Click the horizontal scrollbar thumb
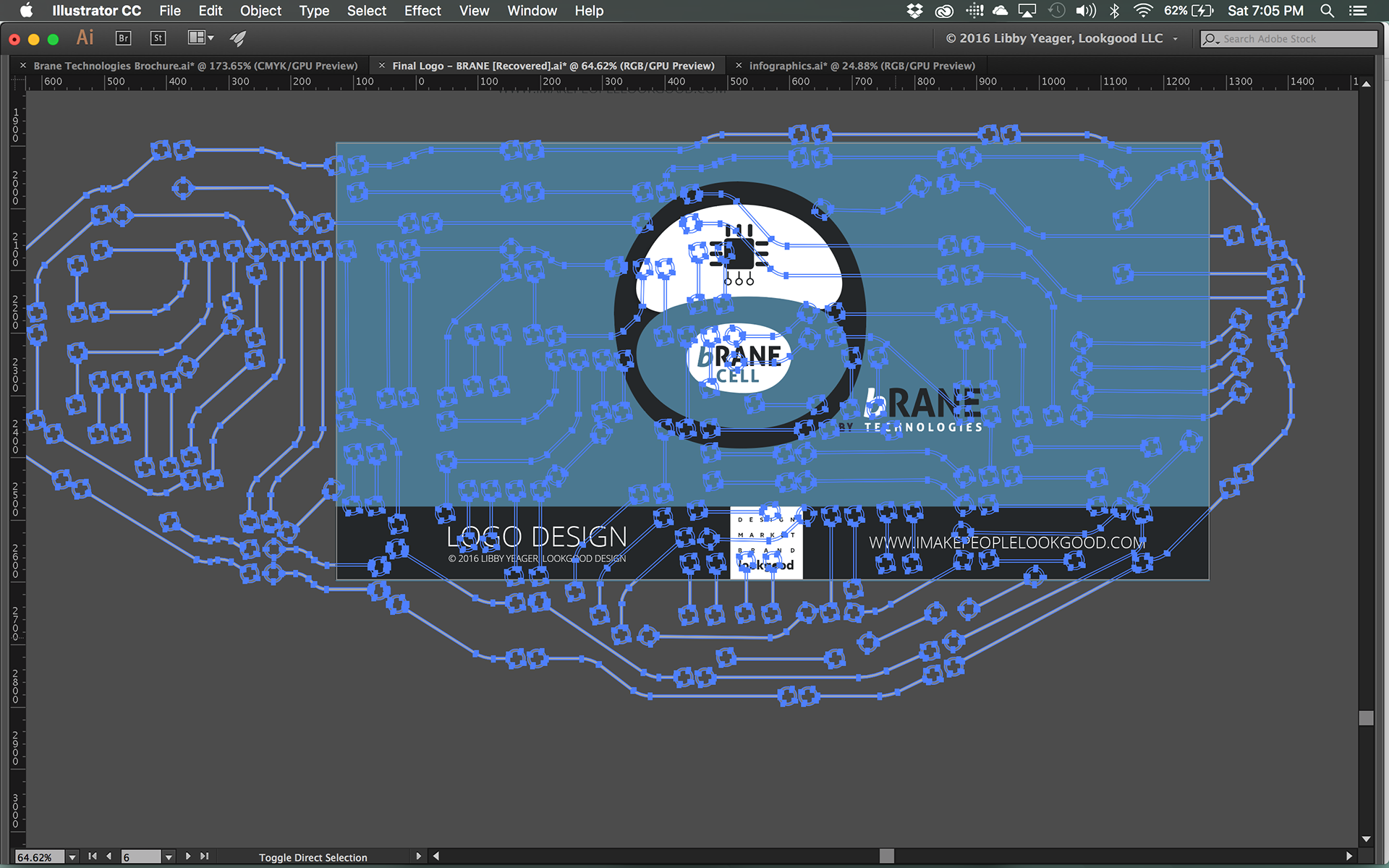 pos(886,856)
